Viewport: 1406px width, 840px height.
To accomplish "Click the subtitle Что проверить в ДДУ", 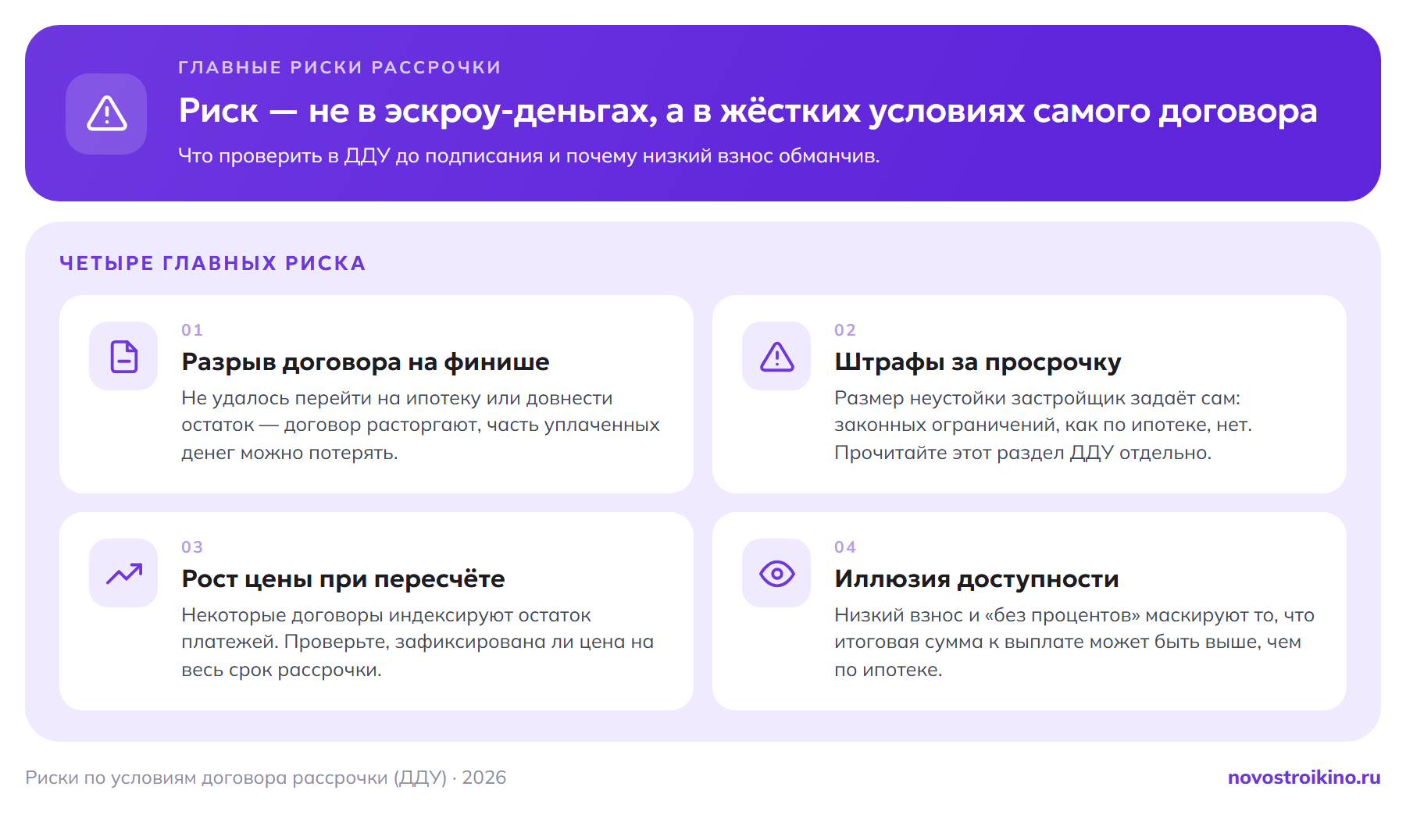I will click(x=529, y=155).
